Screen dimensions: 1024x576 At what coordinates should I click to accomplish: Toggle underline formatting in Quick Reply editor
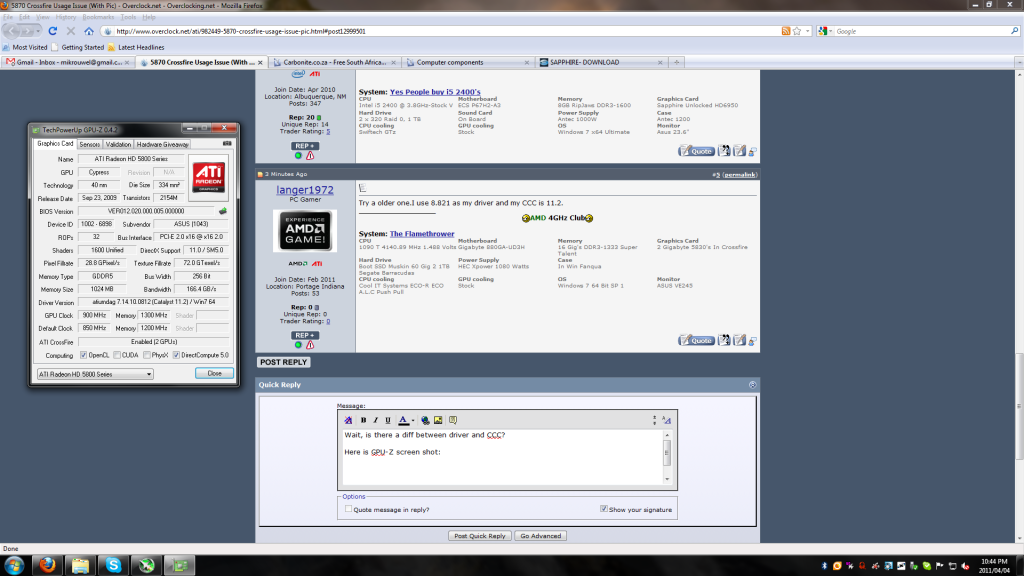coord(387,420)
